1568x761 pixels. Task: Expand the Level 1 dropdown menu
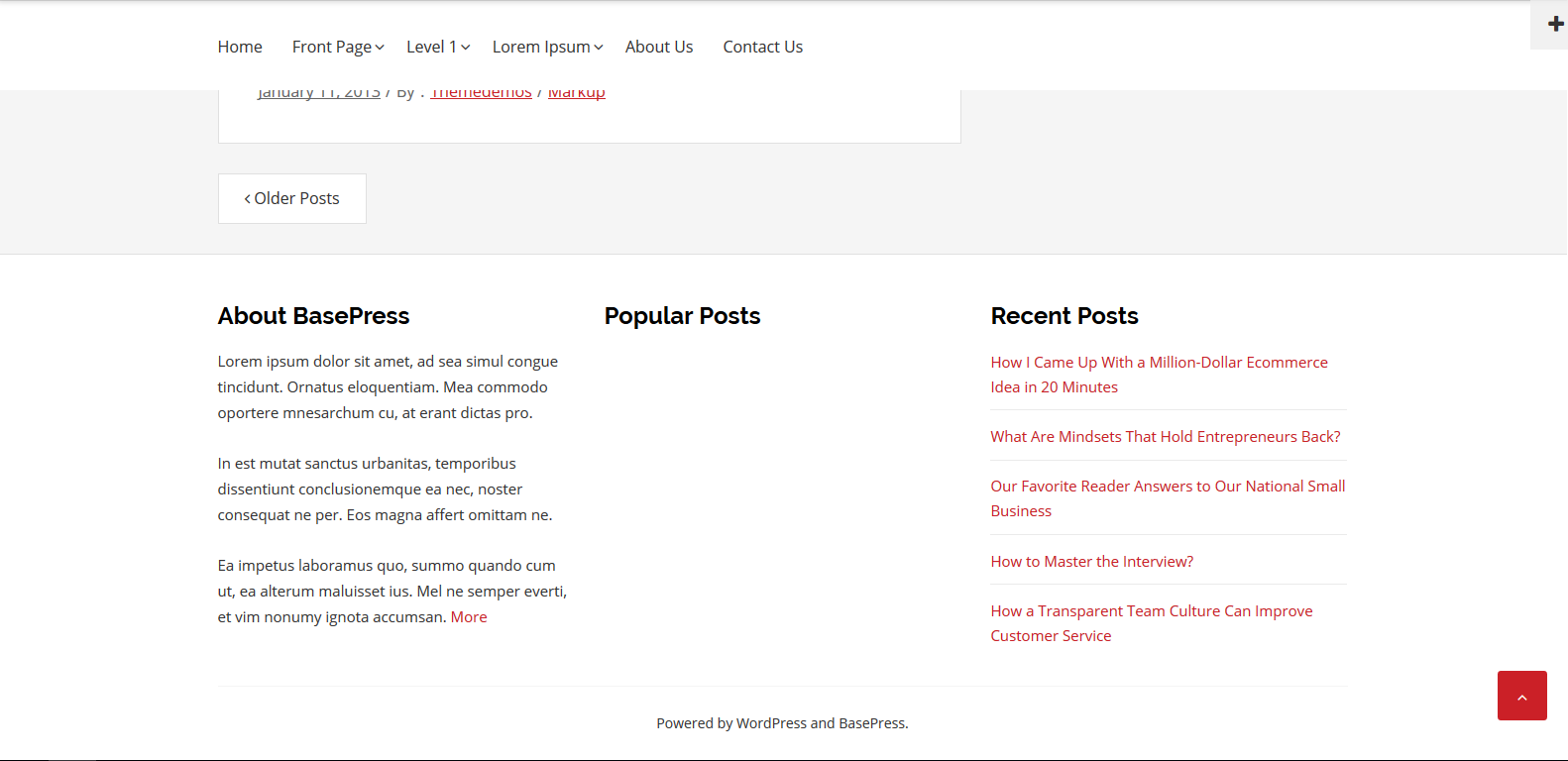pos(437,47)
